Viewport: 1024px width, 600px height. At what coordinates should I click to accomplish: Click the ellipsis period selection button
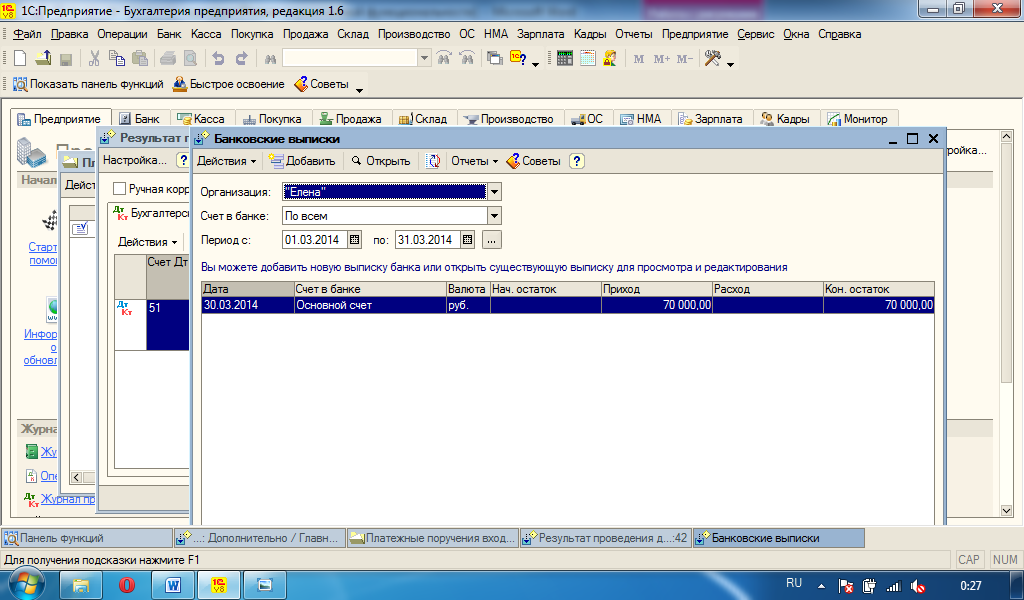[492, 240]
